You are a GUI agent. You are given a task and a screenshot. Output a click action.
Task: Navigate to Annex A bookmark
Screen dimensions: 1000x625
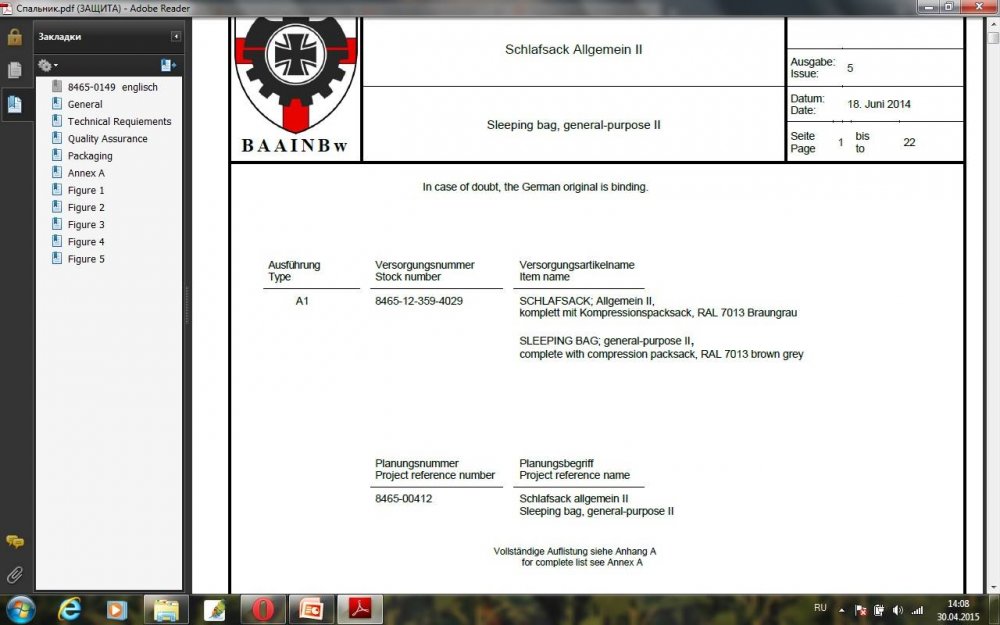86,173
